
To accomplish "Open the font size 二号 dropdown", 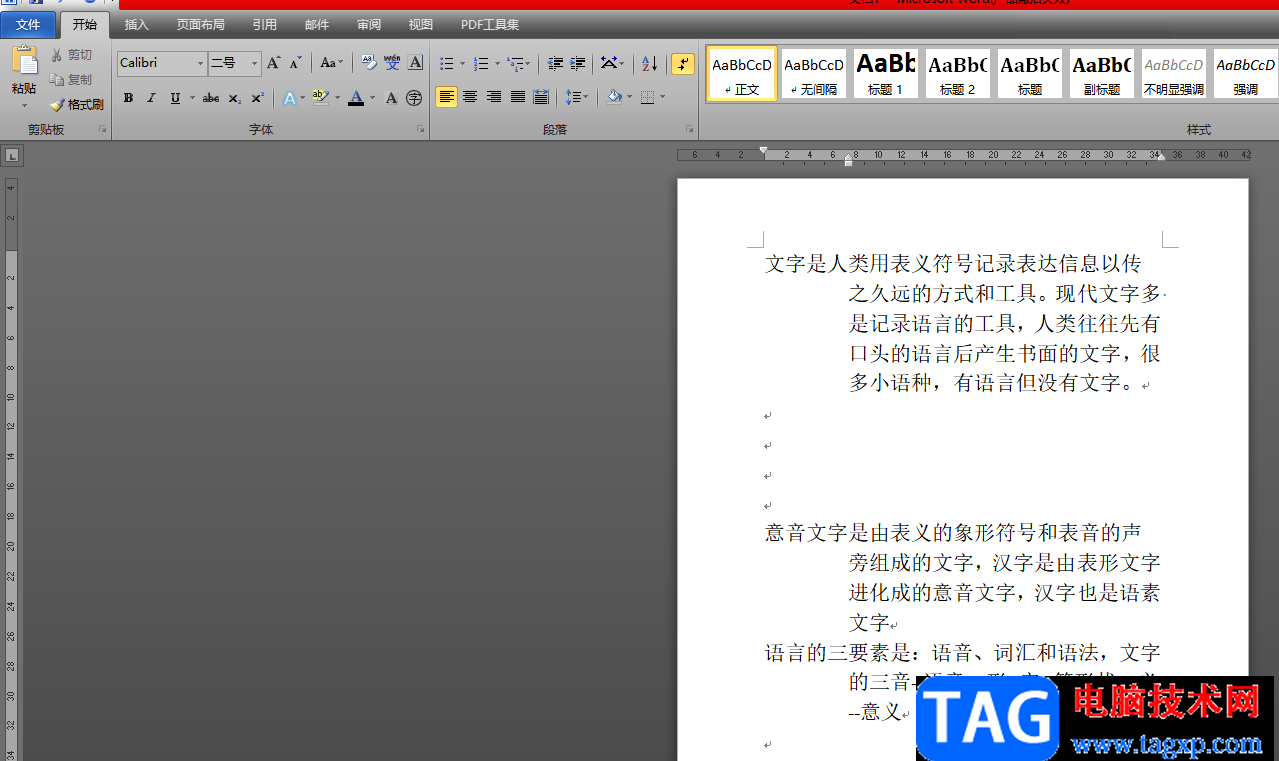I will 254,63.
